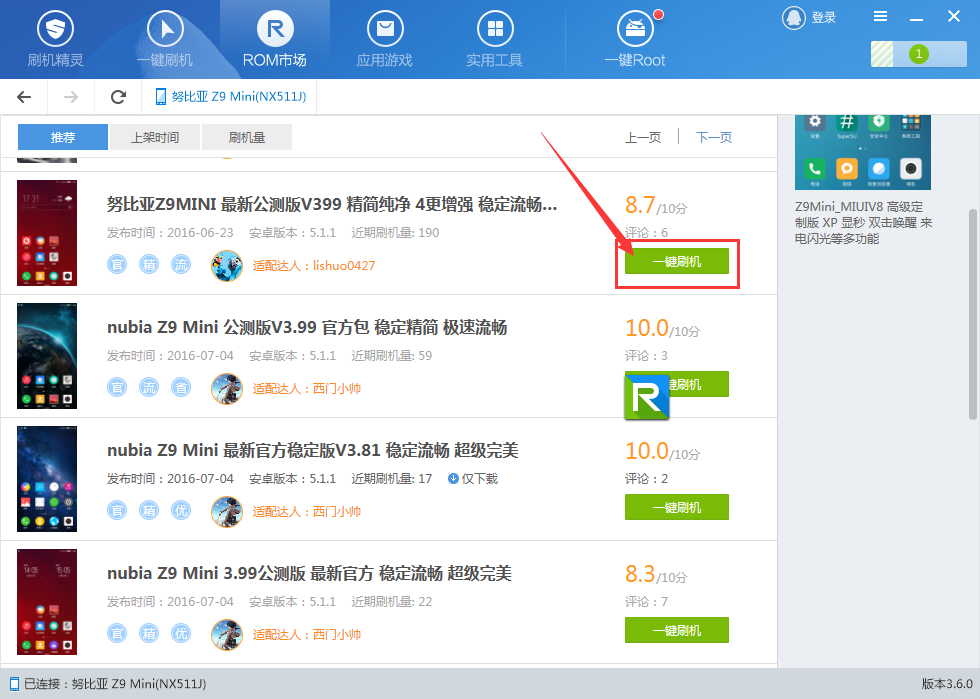Open the Z9Mini_MIUIV8 高级定制版 sidebar description
This screenshot has height=699, width=980.
click(863, 223)
